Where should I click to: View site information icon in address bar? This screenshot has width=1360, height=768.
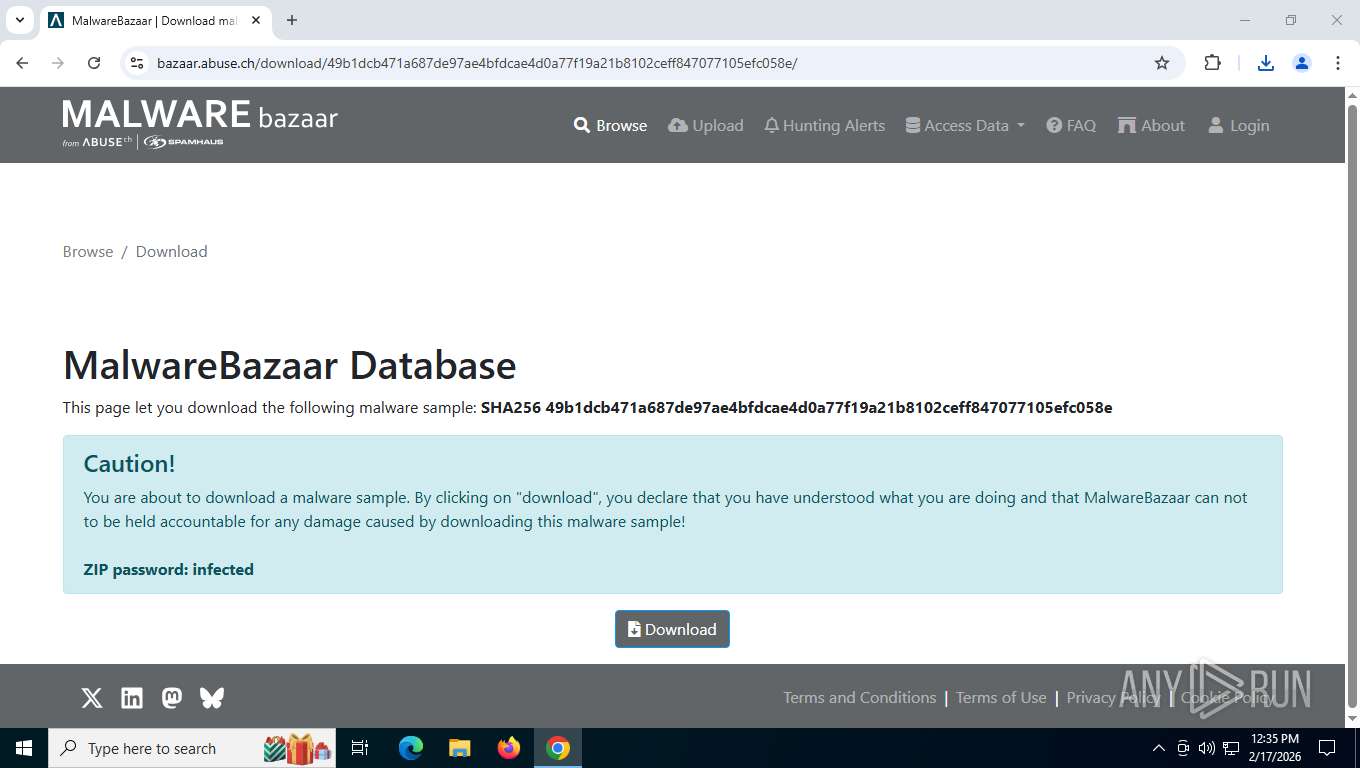pyautogui.click(x=138, y=63)
